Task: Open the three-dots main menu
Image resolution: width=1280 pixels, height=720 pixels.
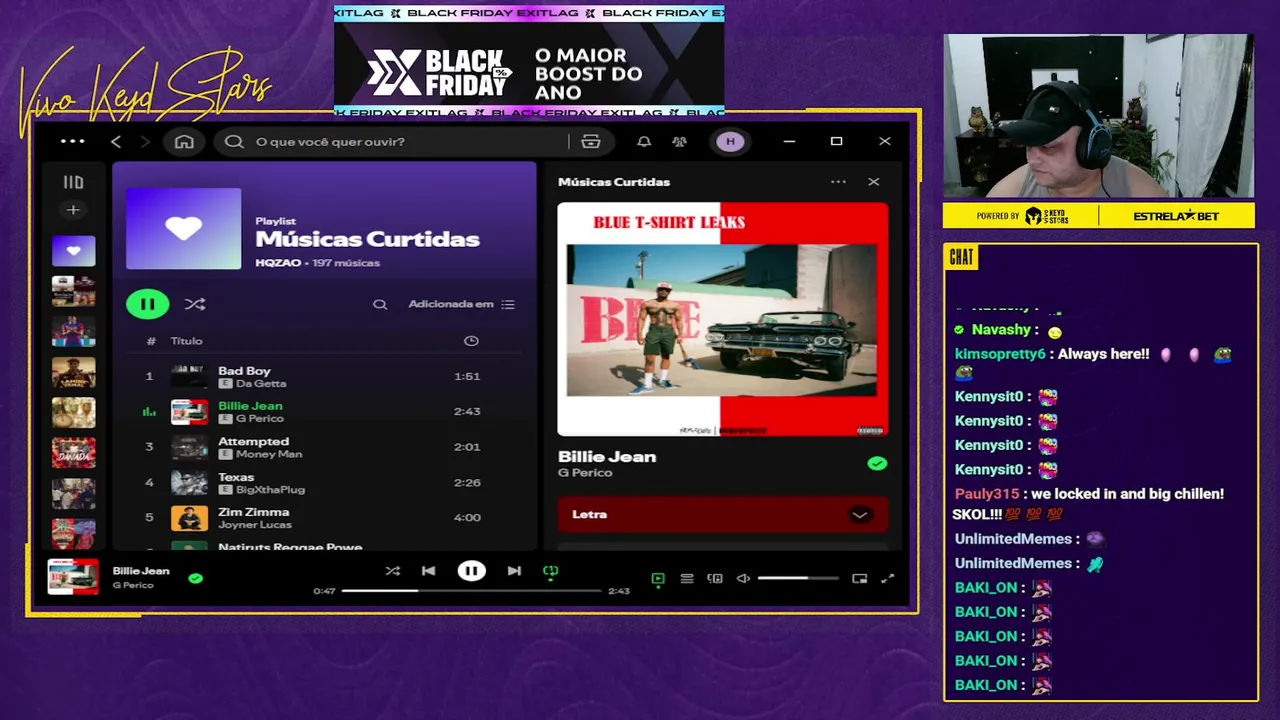Action: click(73, 141)
